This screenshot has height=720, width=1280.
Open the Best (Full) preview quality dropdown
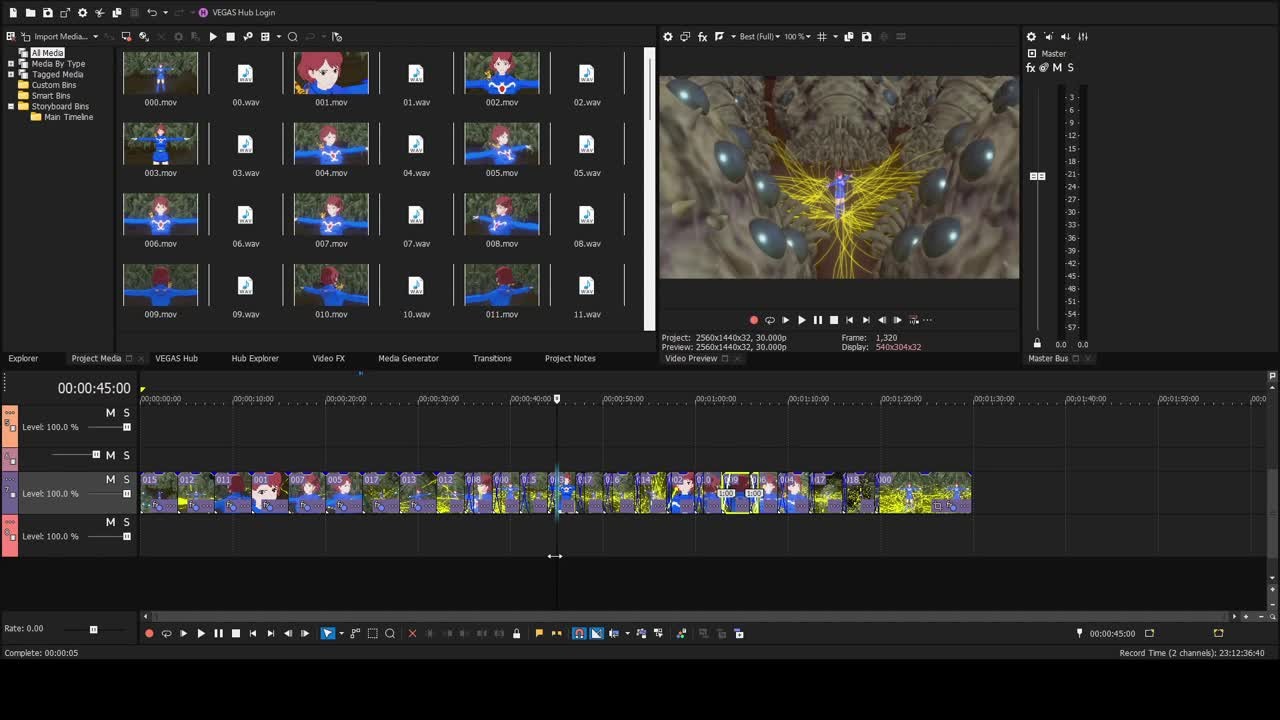coord(758,37)
